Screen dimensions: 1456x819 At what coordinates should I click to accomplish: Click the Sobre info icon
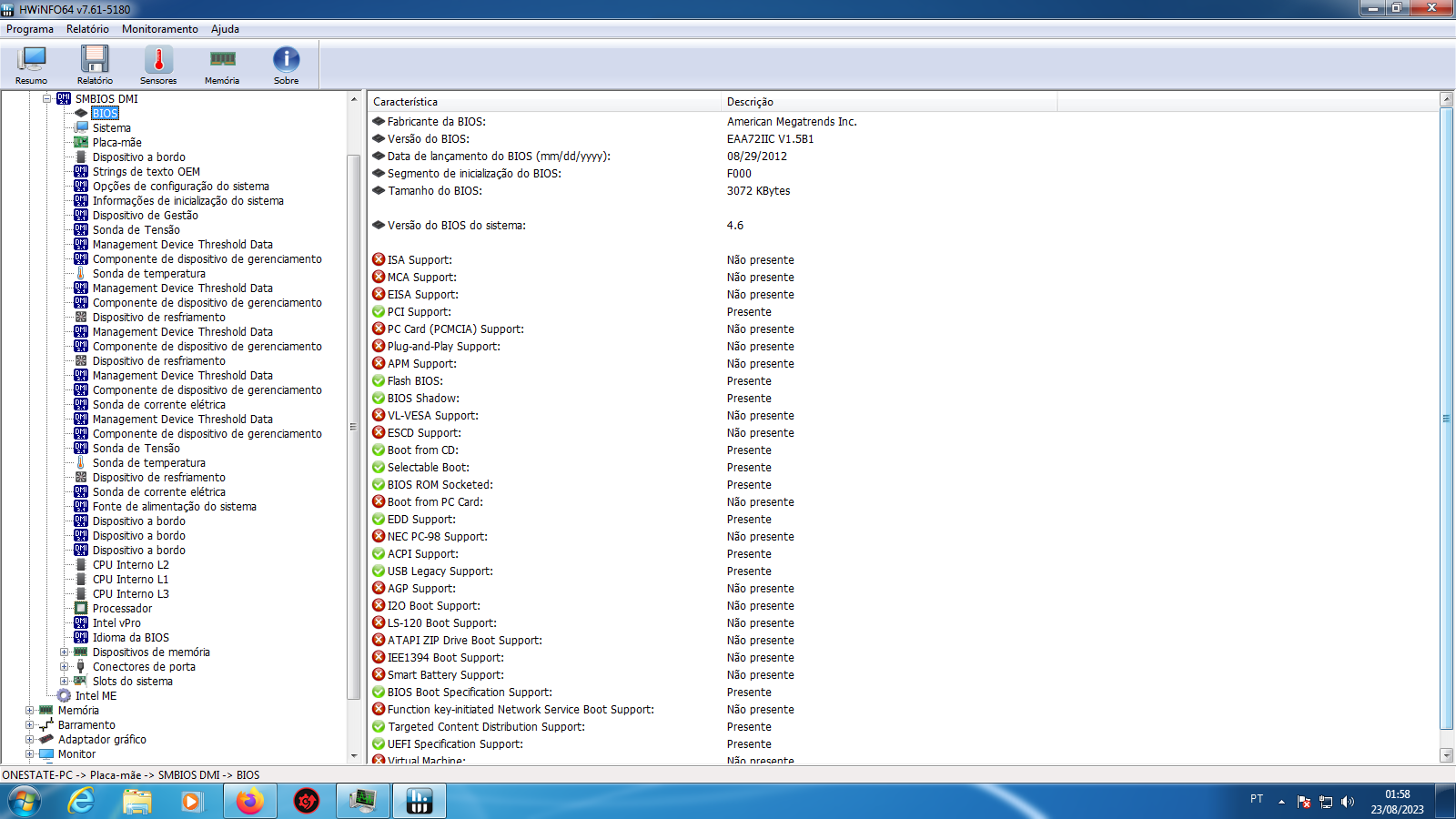click(286, 66)
